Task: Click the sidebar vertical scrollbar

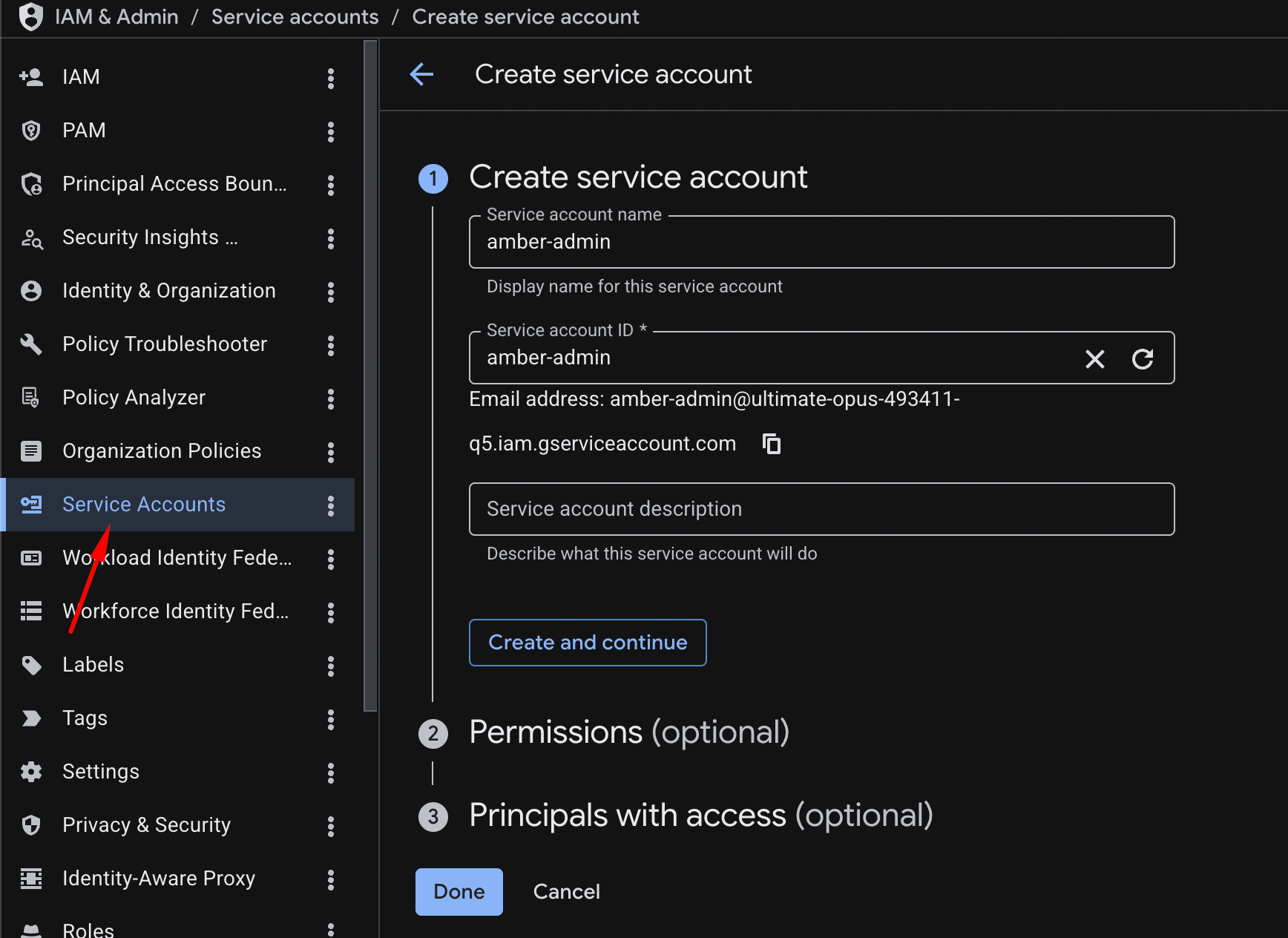Action: tap(370, 376)
